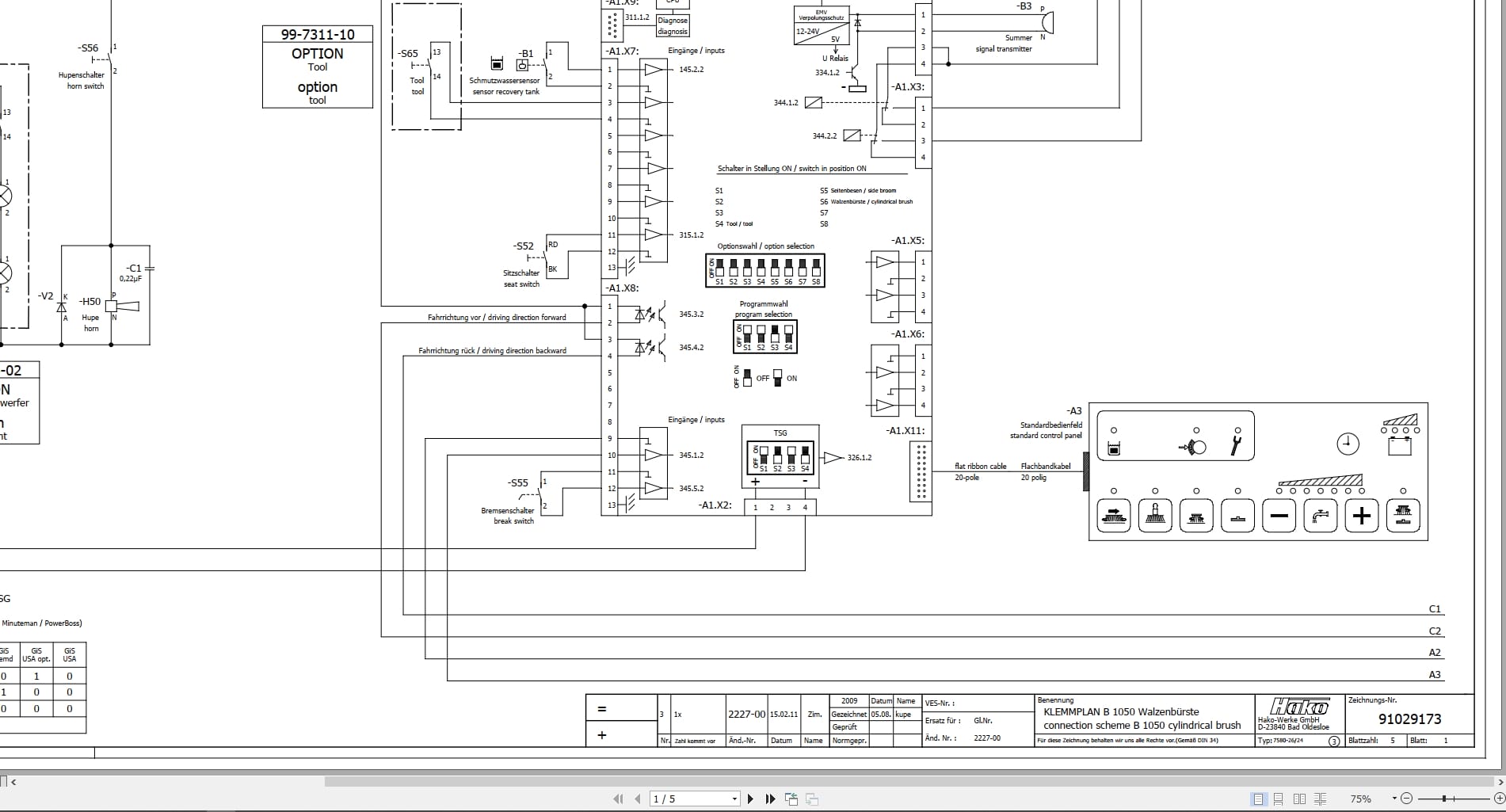
Task: Jump to the last page of the document
Action: point(770,799)
